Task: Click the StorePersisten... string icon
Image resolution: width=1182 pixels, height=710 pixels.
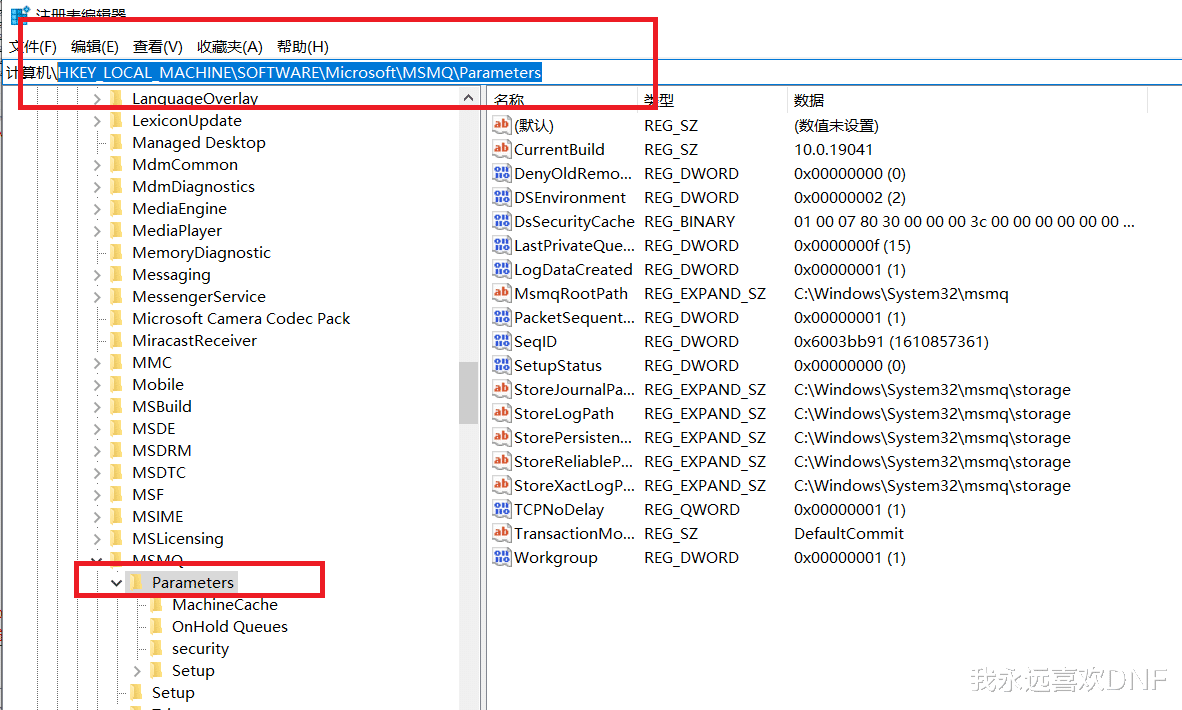Action: click(x=501, y=437)
